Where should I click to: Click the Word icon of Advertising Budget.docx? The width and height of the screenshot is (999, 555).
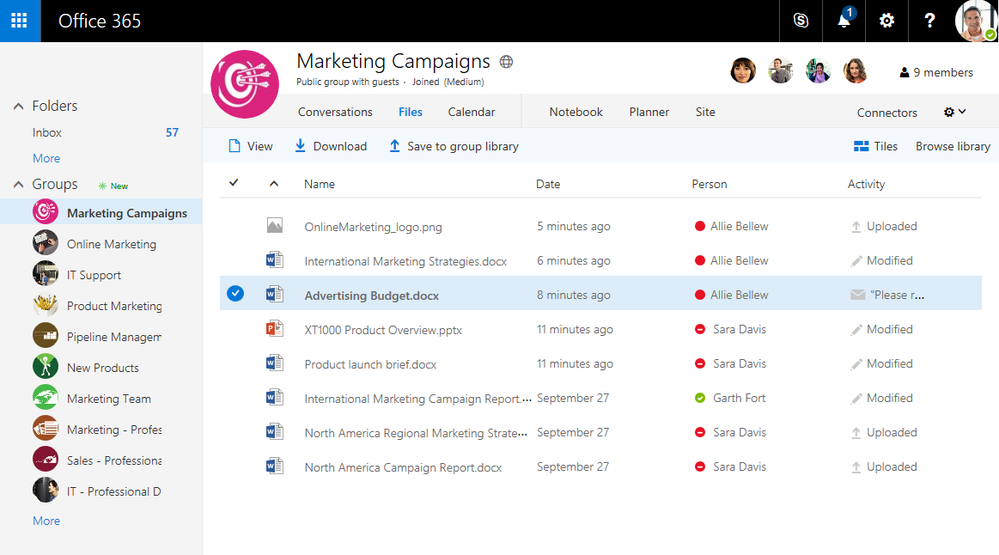click(x=275, y=294)
